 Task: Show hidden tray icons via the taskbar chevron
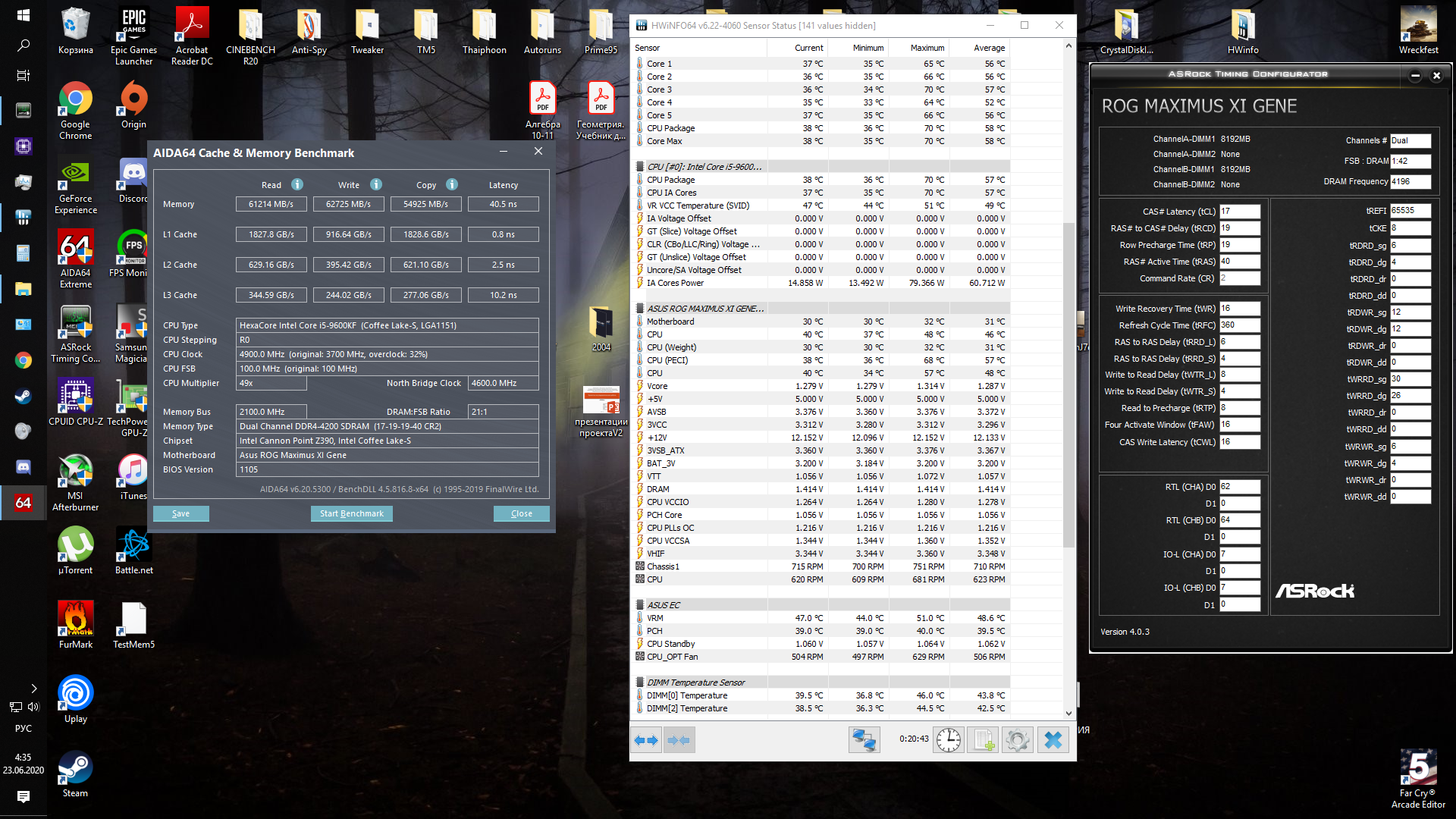(34, 689)
